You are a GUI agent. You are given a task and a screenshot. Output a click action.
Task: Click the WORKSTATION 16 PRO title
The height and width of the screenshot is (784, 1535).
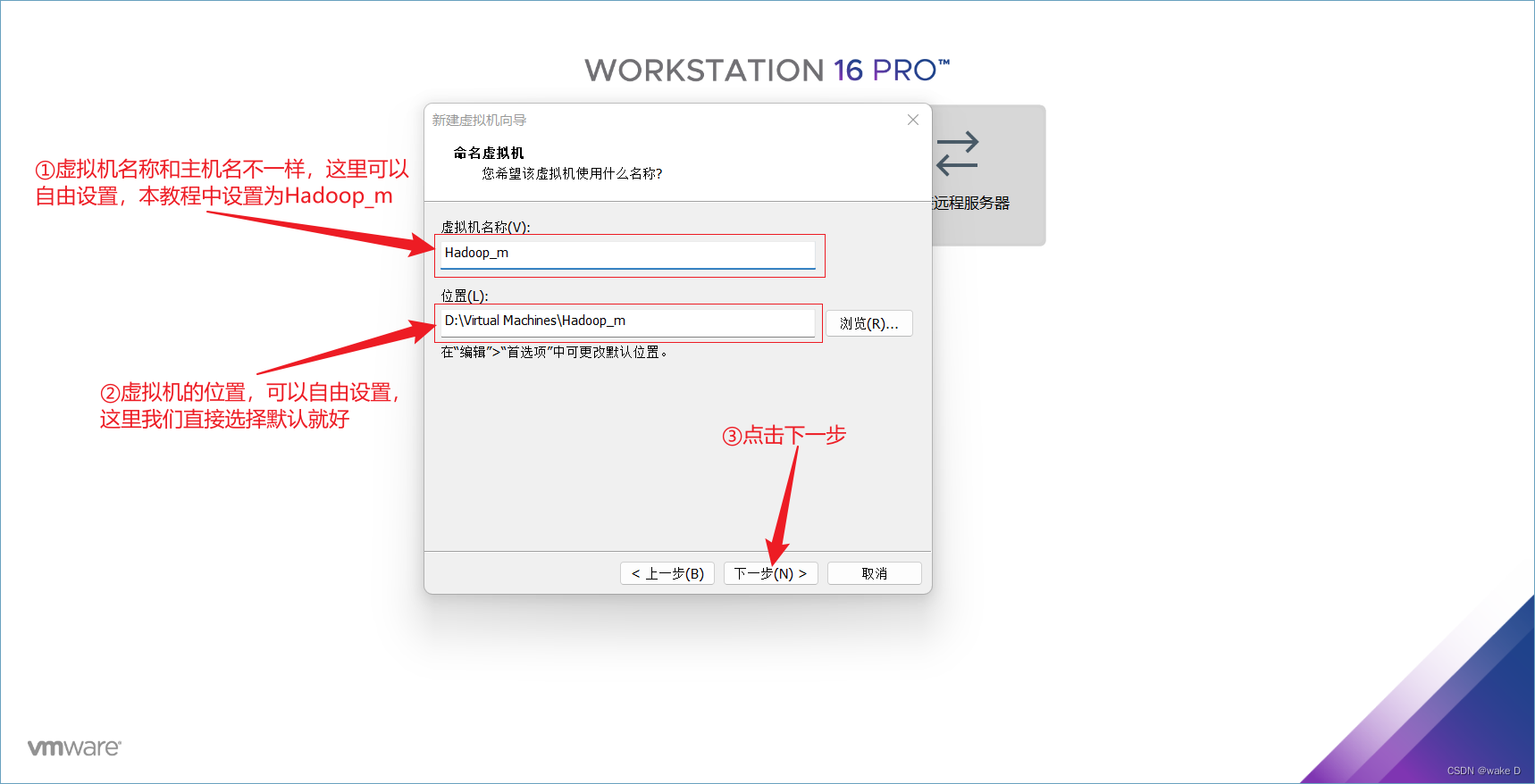767,71
